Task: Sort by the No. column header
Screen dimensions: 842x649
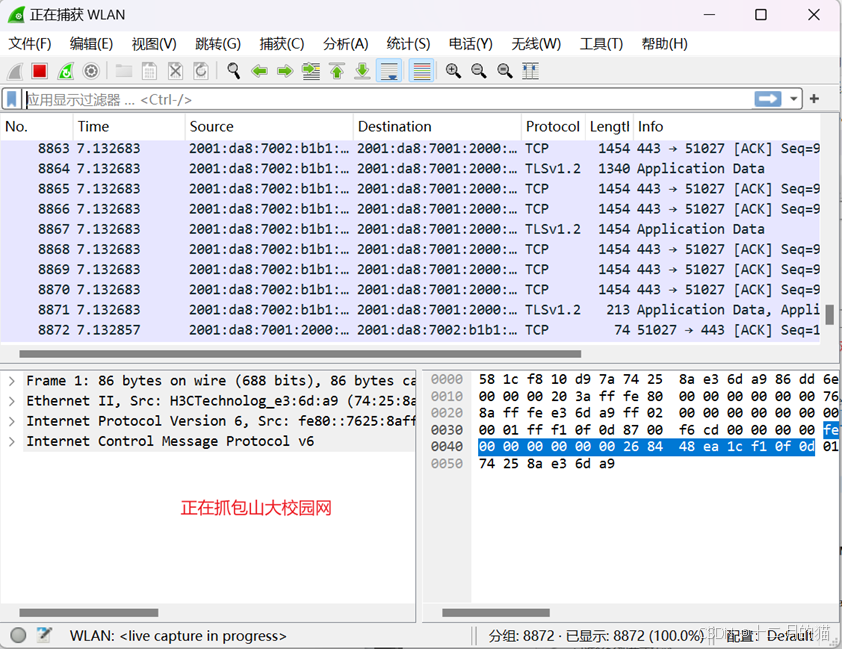Action: pos(37,127)
